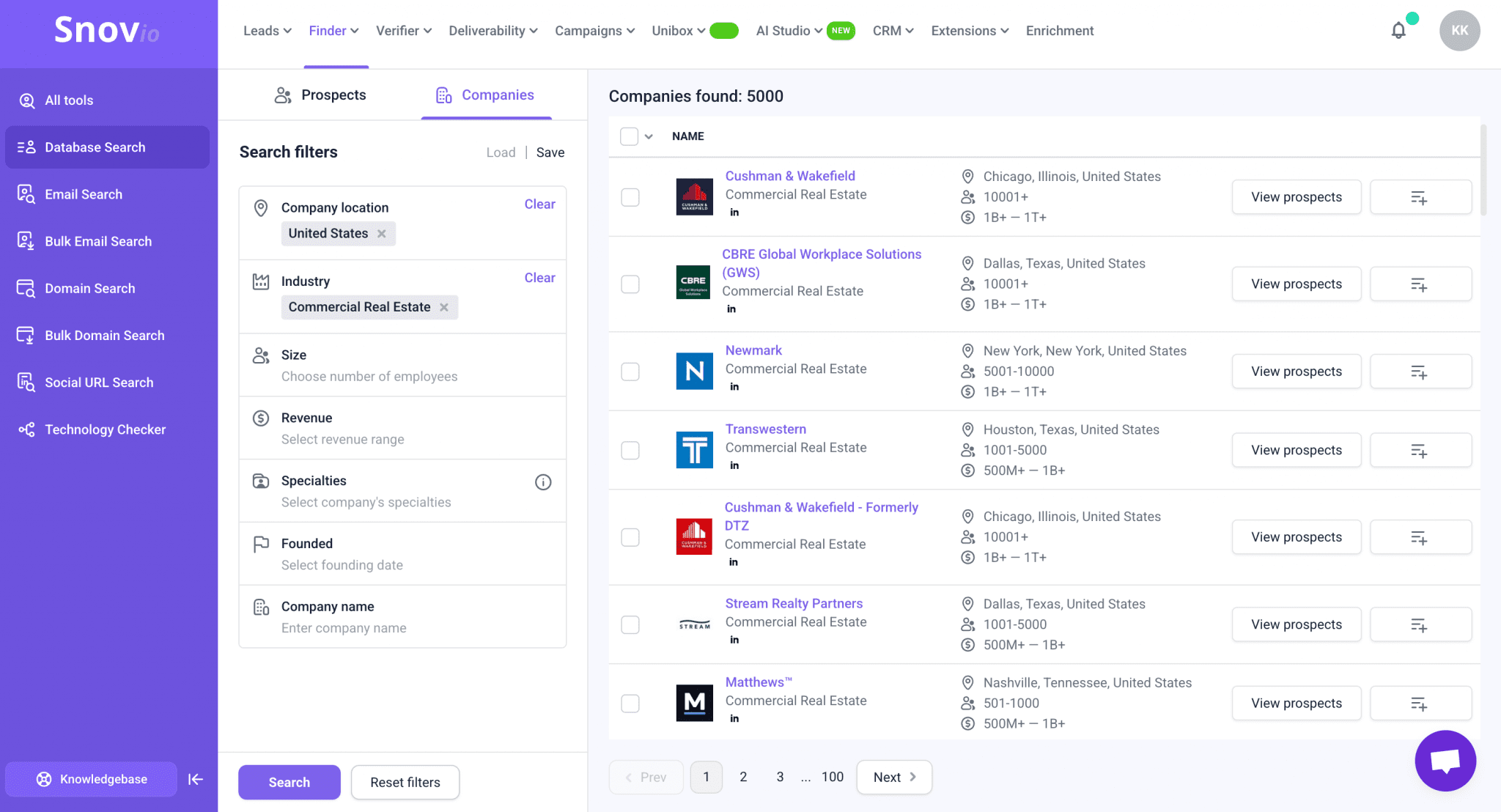Click View prospects for Stream Realty Partners

point(1296,624)
